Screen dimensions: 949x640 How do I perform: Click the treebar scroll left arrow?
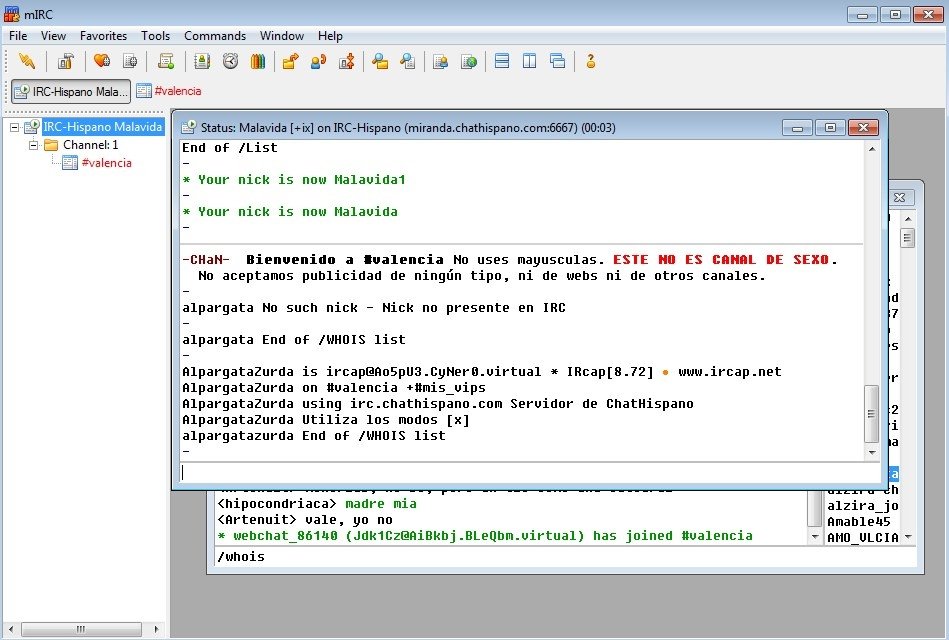point(11,629)
